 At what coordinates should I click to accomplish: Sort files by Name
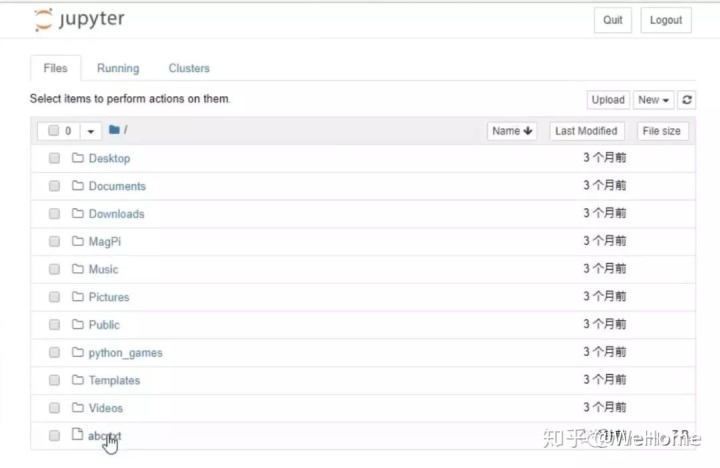coord(512,131)
